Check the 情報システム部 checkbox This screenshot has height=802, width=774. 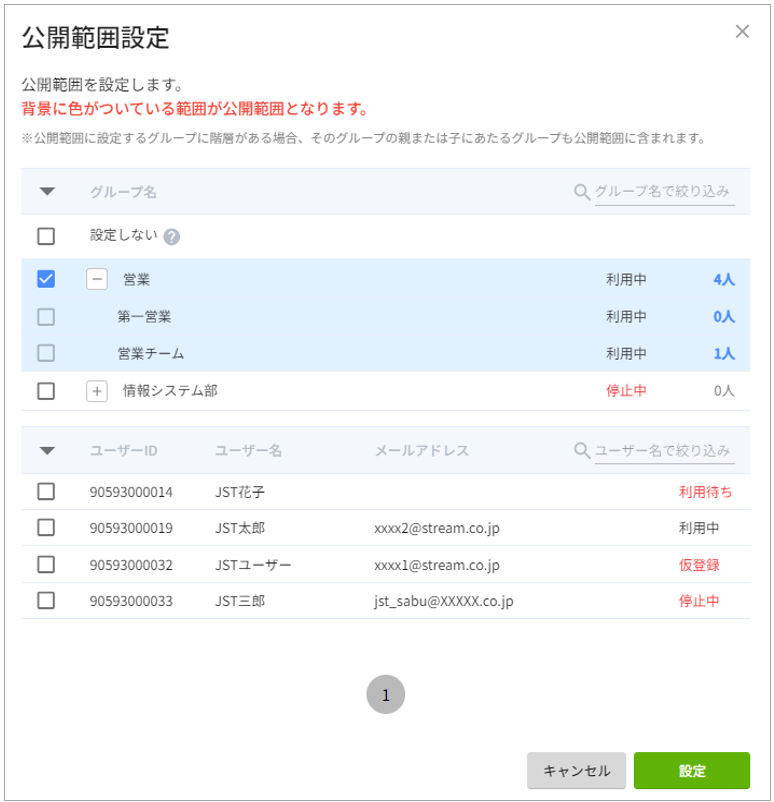(46, 391)
